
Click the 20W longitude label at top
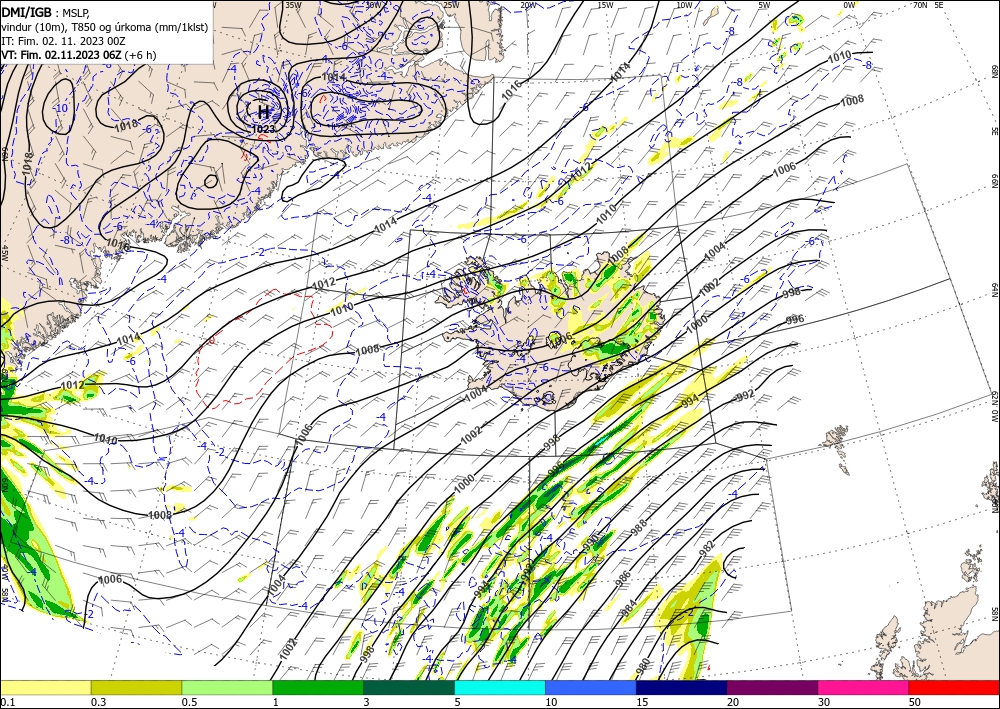click(x=527, y=5)
